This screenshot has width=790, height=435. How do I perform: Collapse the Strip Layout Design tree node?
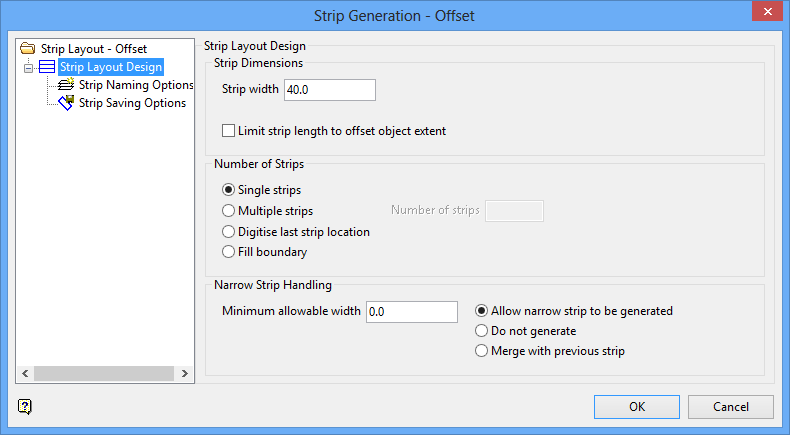pyautogui.click(x=29, y=67)
